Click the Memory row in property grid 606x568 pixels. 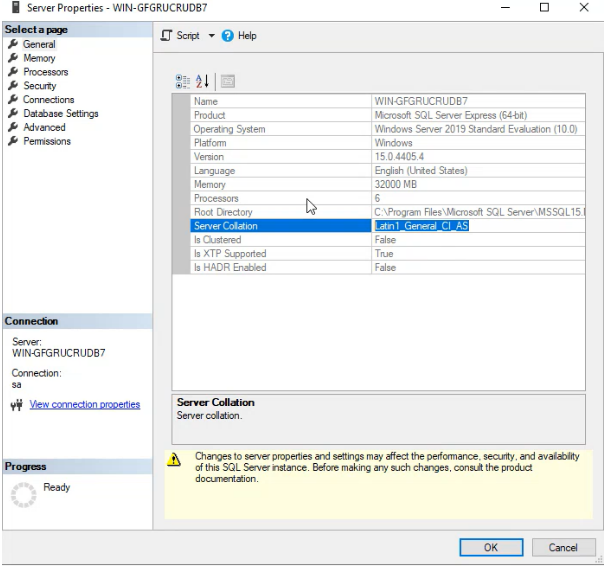(x=388, y=184)
